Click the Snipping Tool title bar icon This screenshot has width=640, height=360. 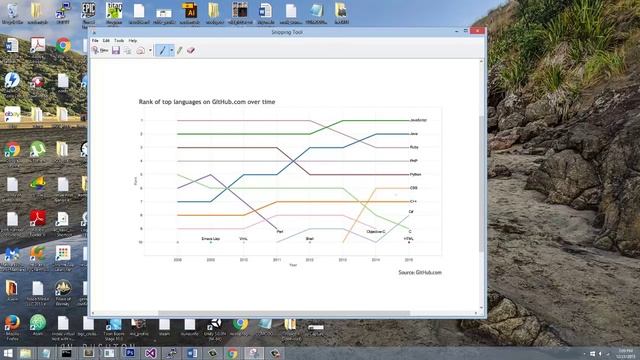point(94,32)
